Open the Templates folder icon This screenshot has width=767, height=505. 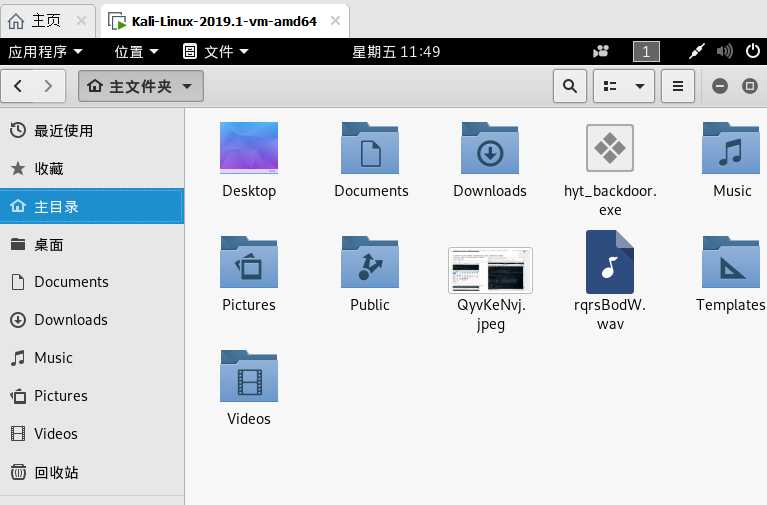[x=732, y=262]
